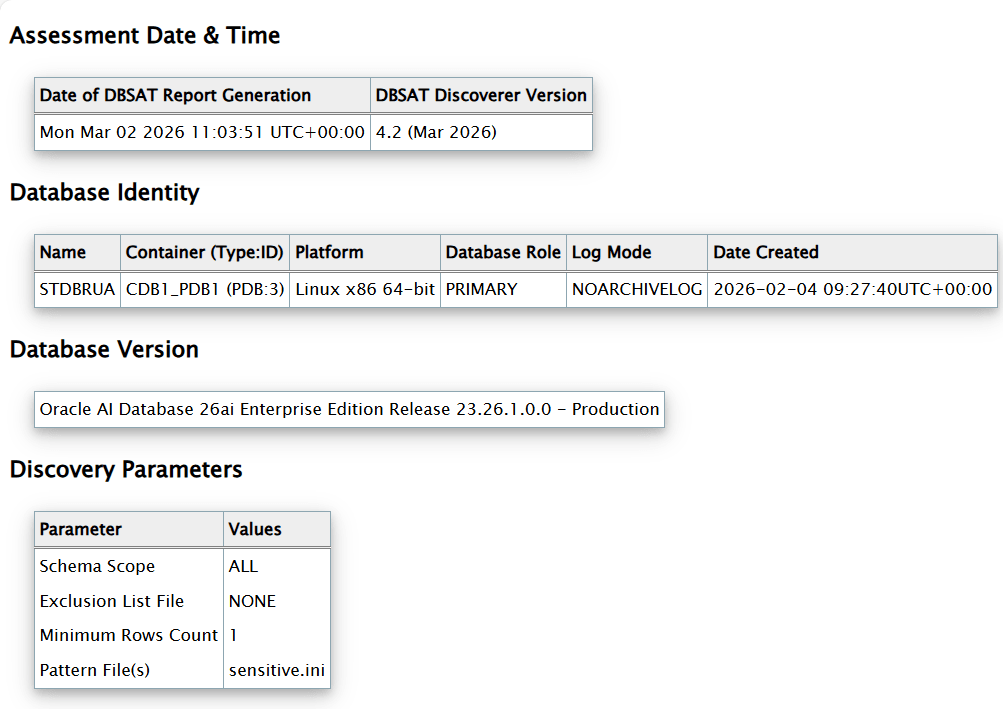This screenshot has width=1003, height=709.
Task: Click the sensitive.ini pattern file value
Action: (276, 670)
